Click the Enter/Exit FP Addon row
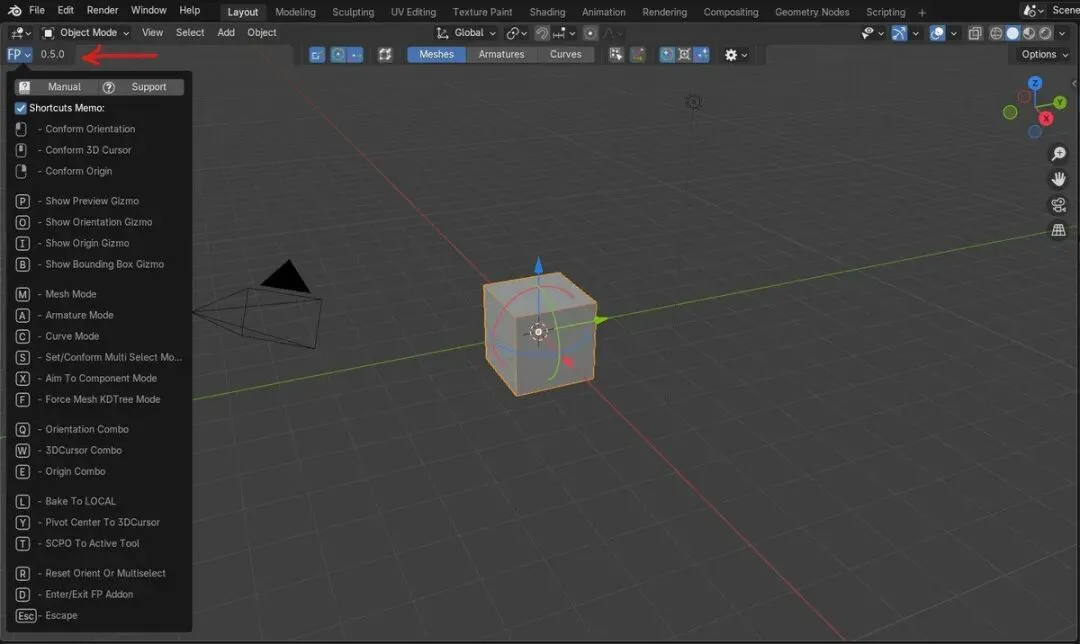Screen dimensions: 1080x644 (x=74, y=594)
